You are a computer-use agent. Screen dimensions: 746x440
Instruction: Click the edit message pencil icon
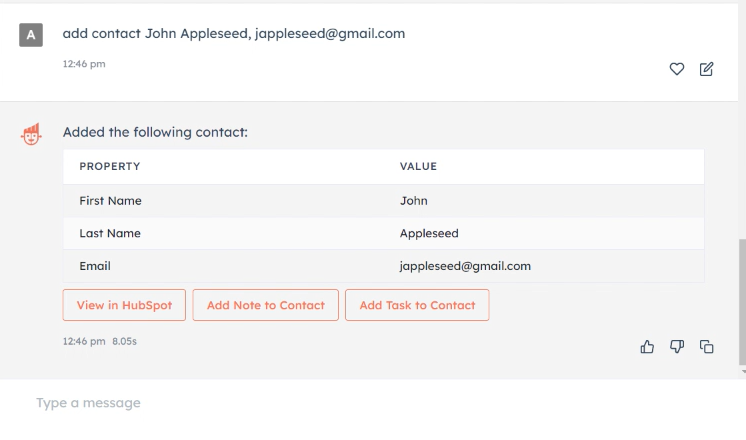(x=707, y=69)
